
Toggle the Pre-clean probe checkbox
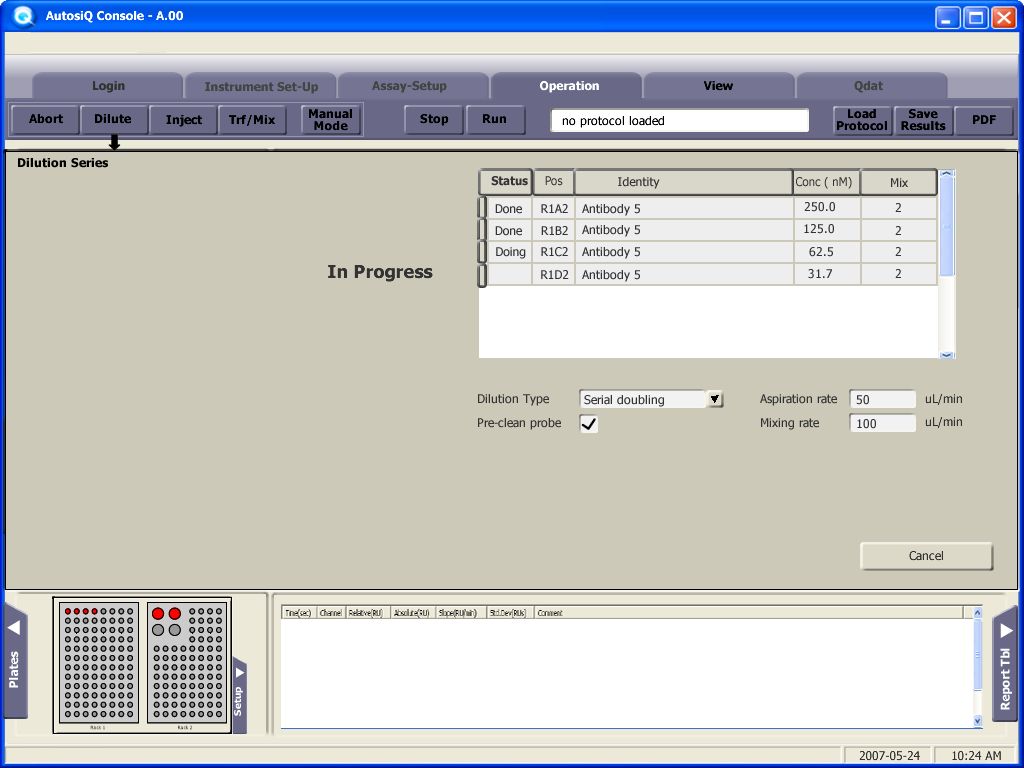pyautogui.click(x=589, y=424)
